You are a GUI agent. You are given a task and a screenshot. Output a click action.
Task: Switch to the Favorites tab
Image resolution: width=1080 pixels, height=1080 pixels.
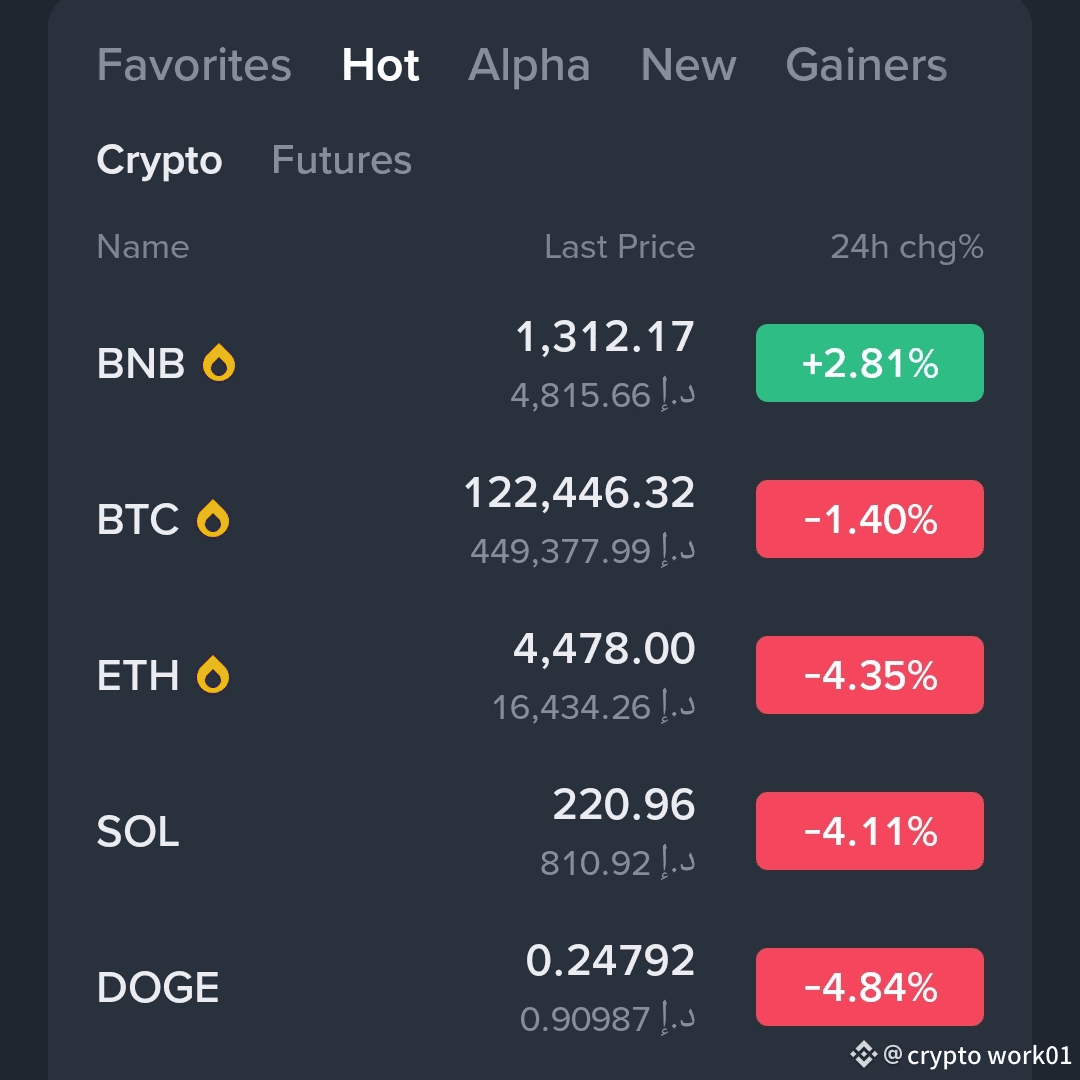coord(194,66)
